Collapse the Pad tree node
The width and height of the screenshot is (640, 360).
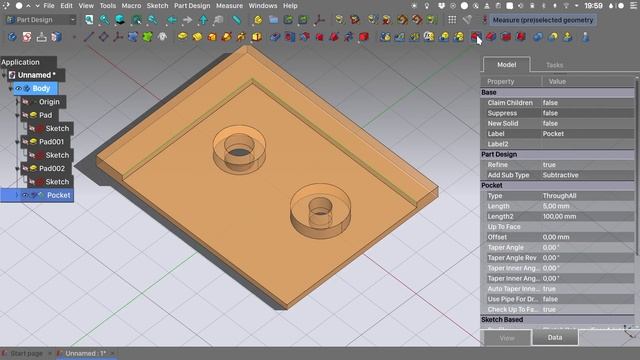(18, 116)
